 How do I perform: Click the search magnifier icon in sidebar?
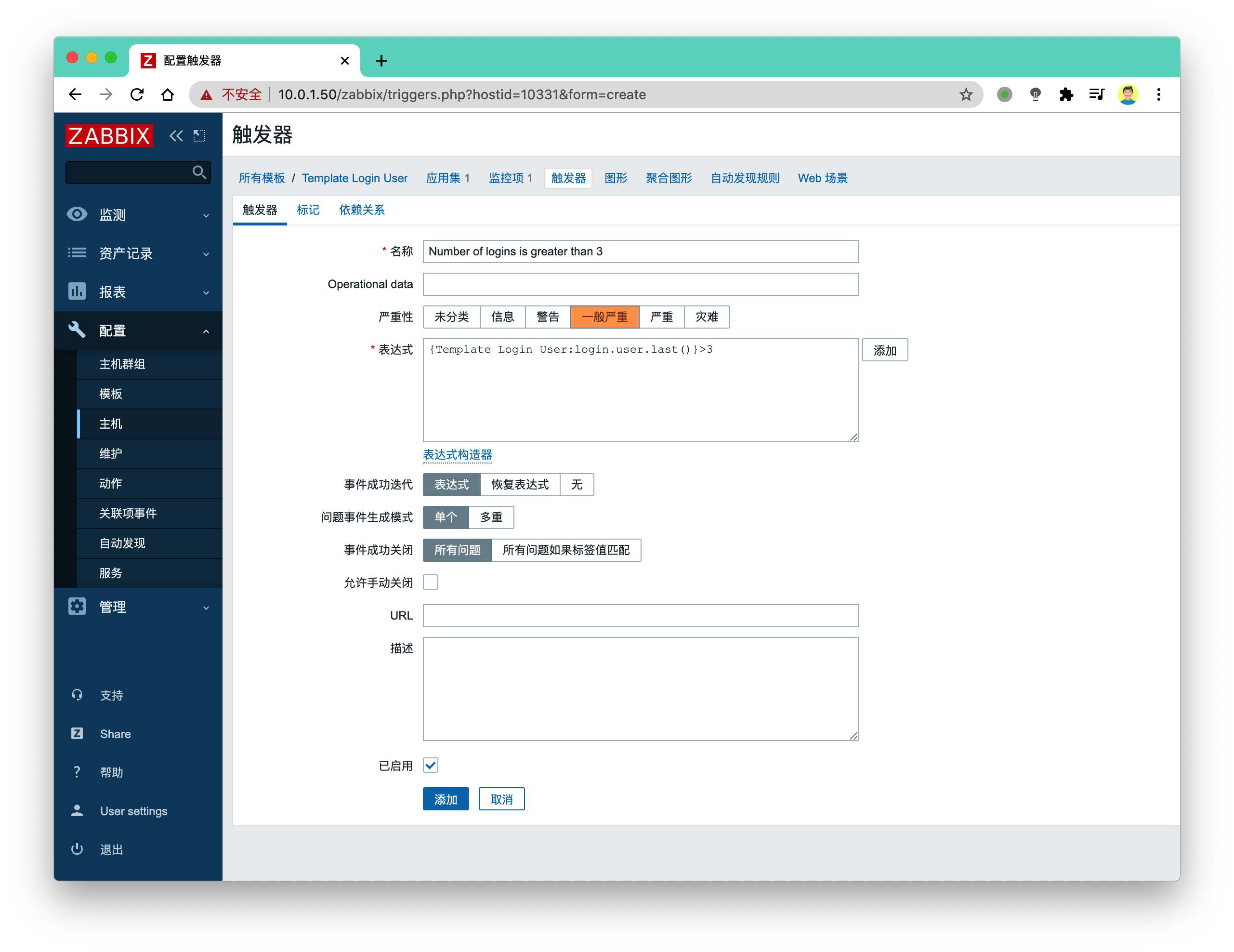click(x=199, y=172)
